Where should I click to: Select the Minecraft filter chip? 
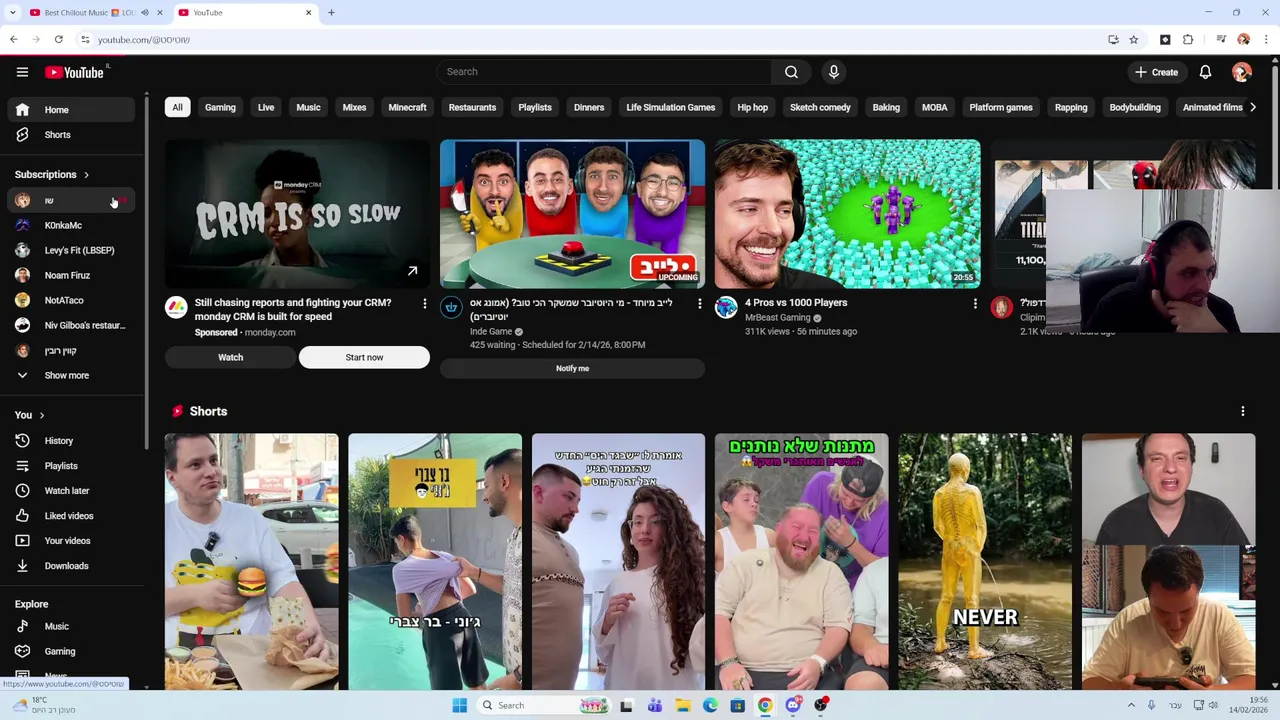(407, 108)
